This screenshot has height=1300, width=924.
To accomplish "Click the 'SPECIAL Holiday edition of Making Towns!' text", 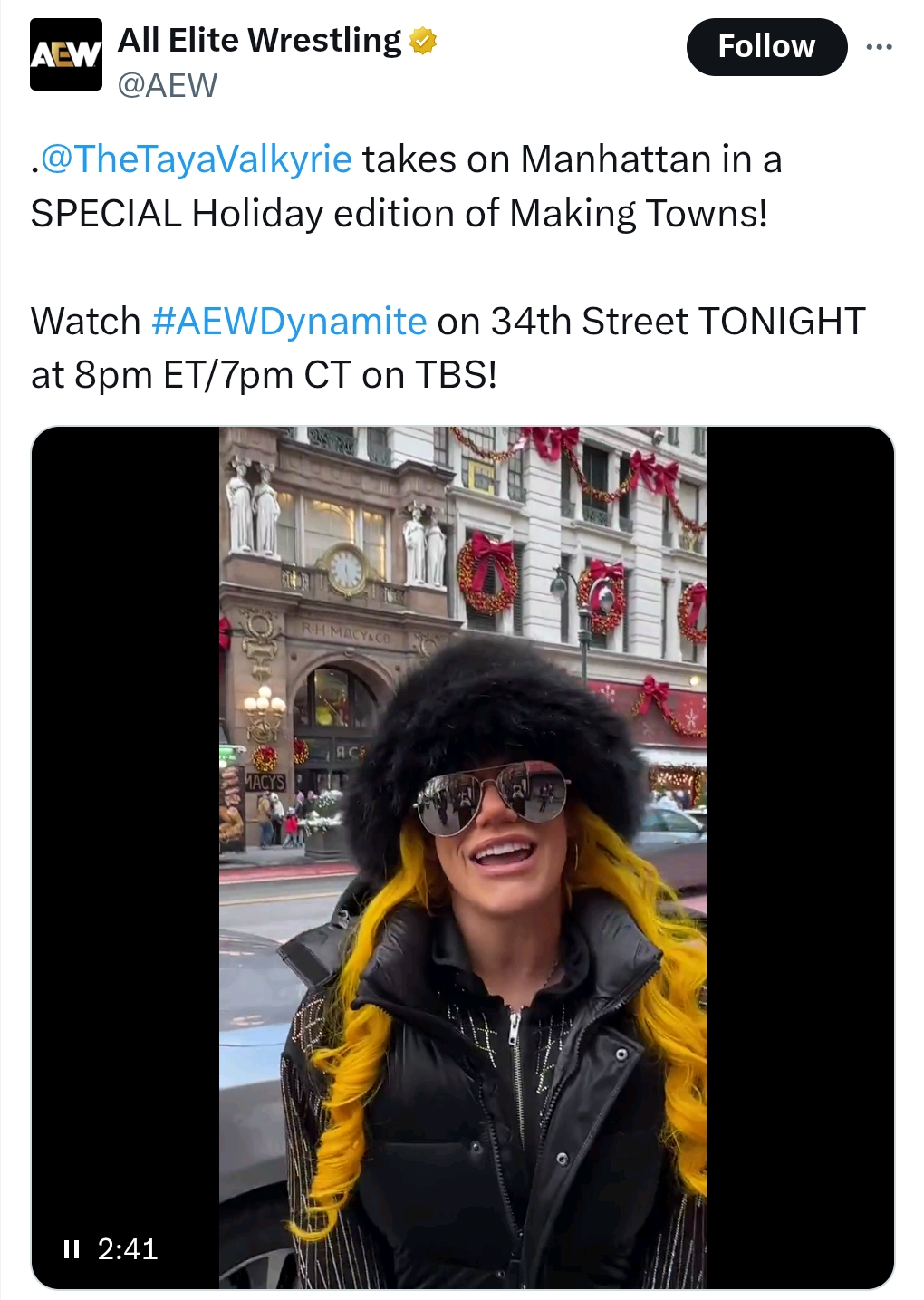I will click(399, 214).
